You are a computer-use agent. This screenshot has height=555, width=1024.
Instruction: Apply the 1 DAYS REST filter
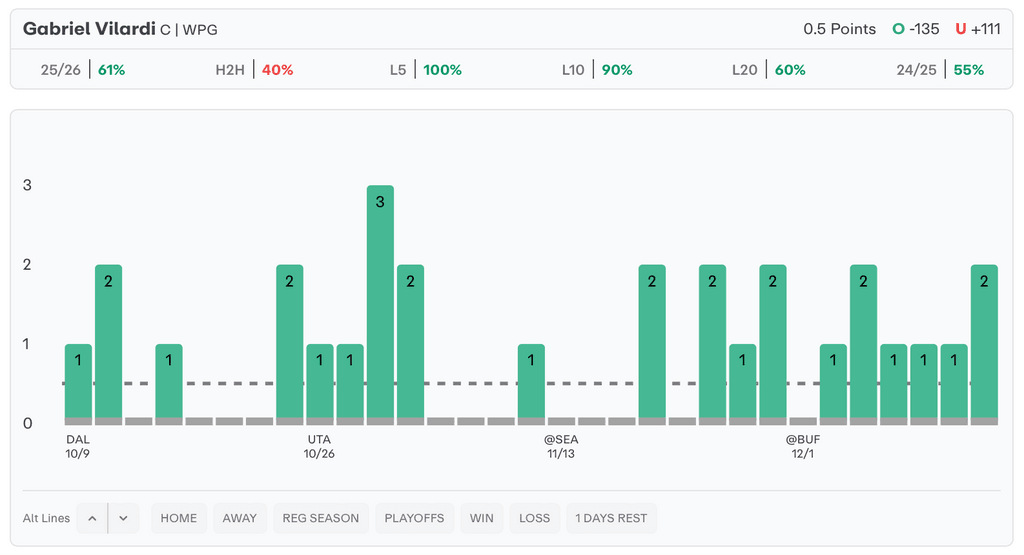tap(611, 518)
